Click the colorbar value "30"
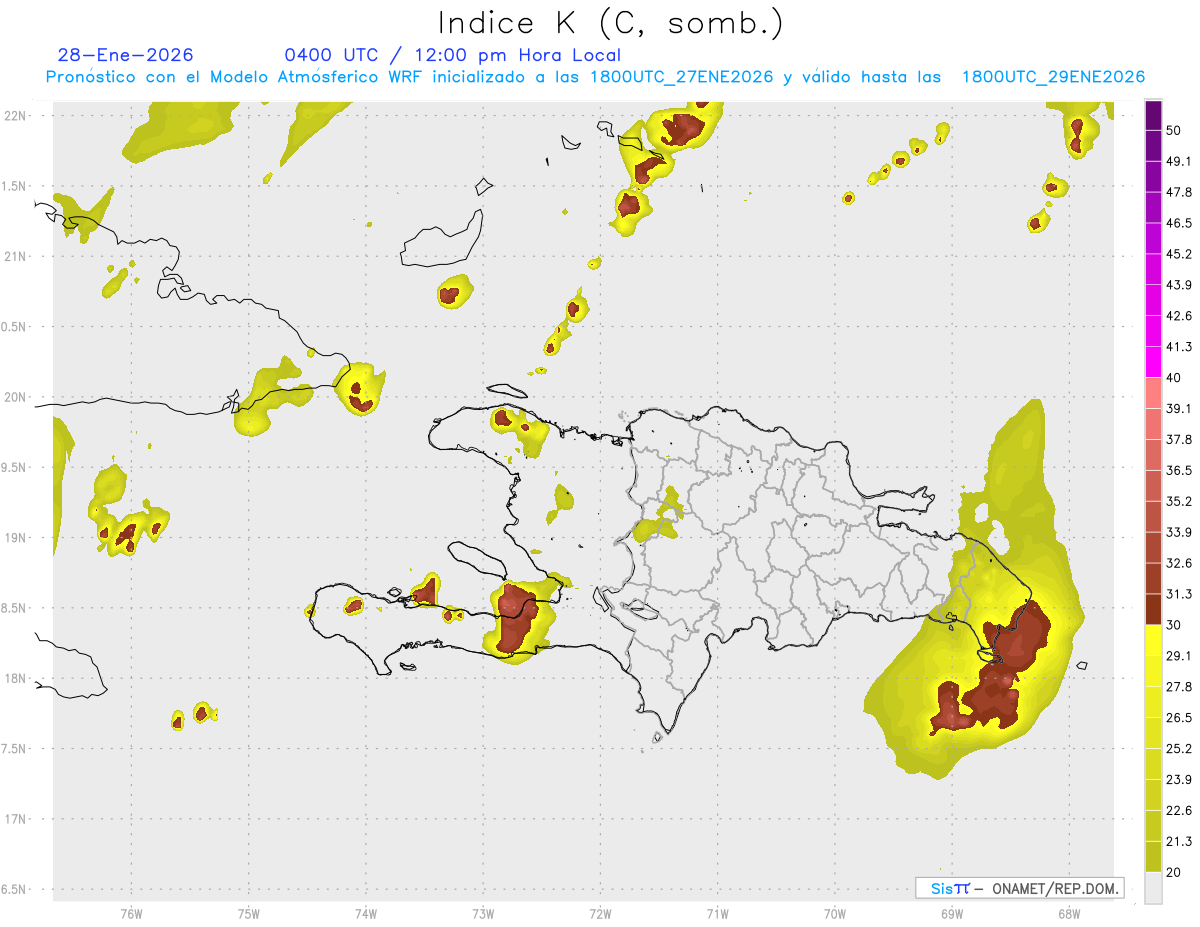The height and width of the screenshot is (927, 1200). 1175,625
